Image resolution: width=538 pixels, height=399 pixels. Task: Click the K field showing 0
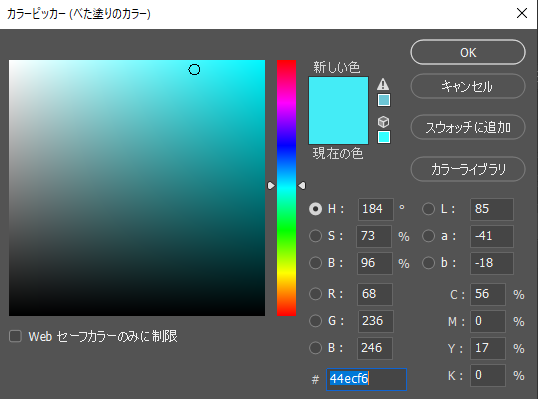click(x=488, y=375)
